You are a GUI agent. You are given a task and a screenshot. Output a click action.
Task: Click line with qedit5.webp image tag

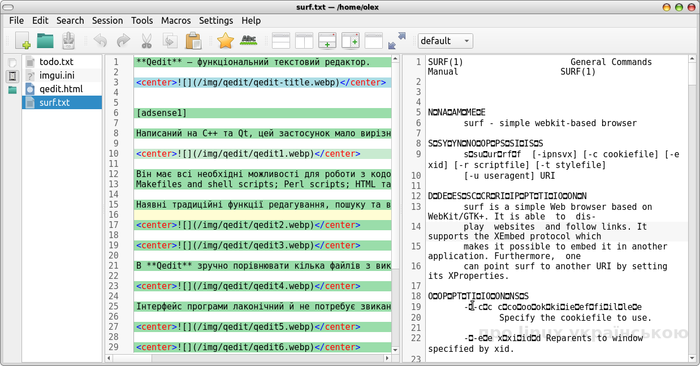(262, 327)
